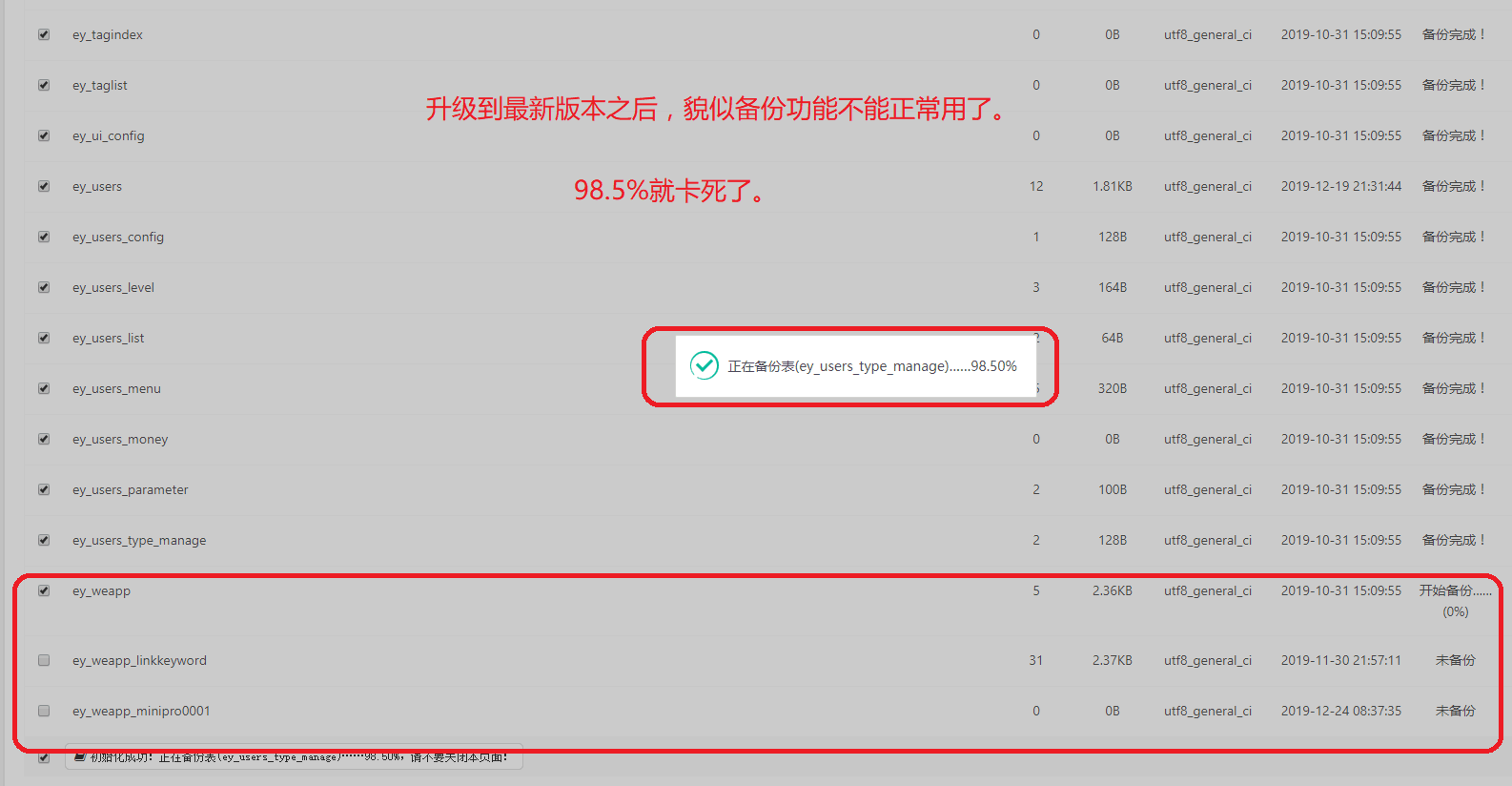Click 备份完成 status in ey_users row

tap(1454, 186)
